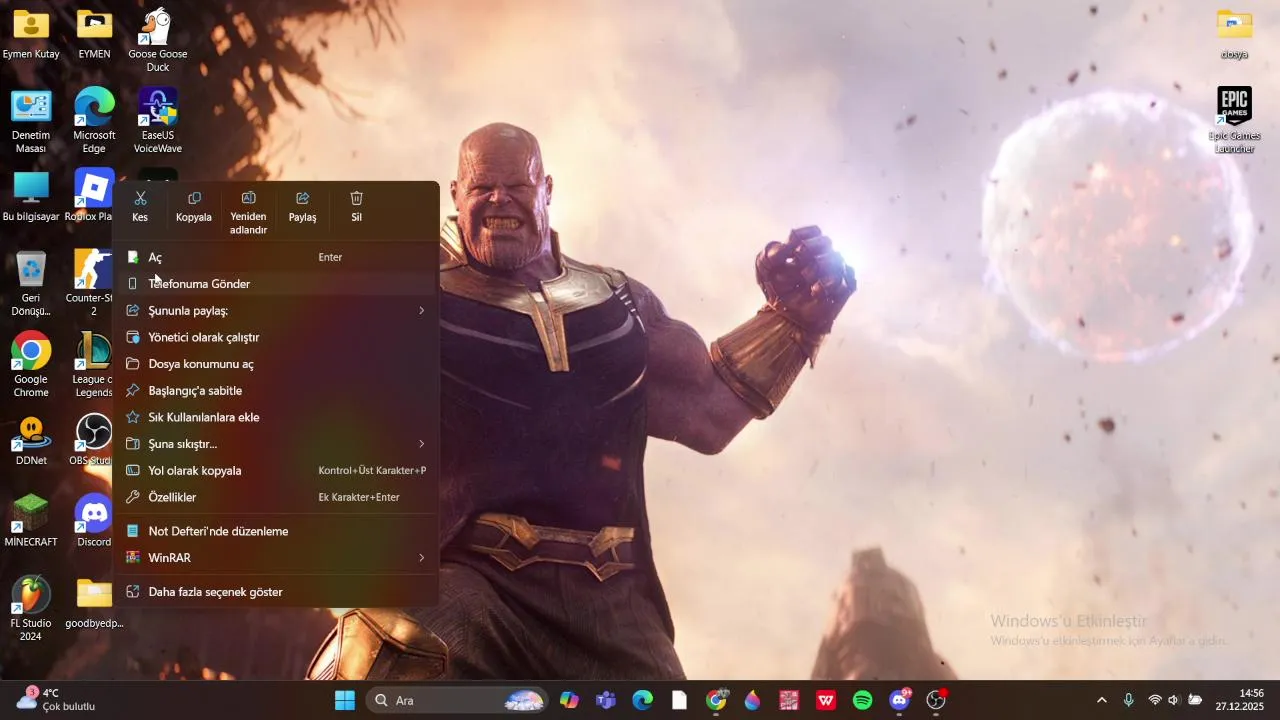Click the Kes (cut) scissors icon
Viewport: 1280px width, 720px height.
pos(140,198)
